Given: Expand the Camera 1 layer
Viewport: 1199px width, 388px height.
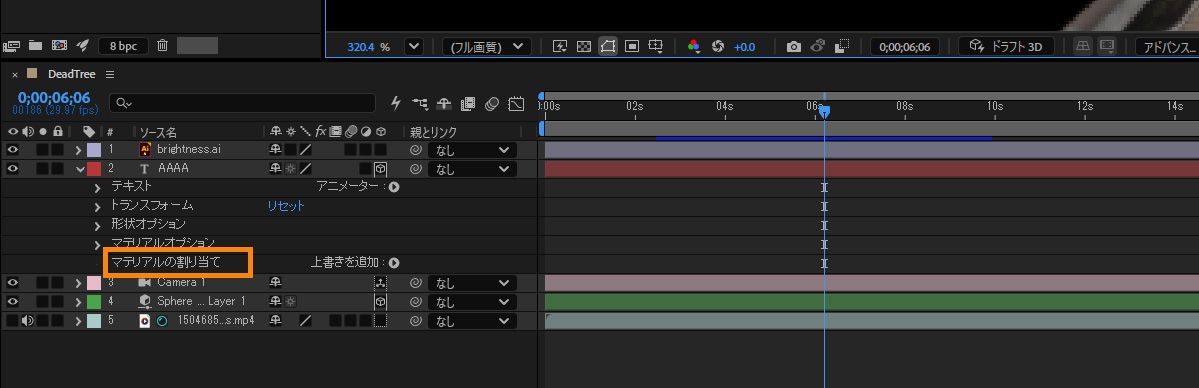Looking at the screenshot, I should (79, 282).
